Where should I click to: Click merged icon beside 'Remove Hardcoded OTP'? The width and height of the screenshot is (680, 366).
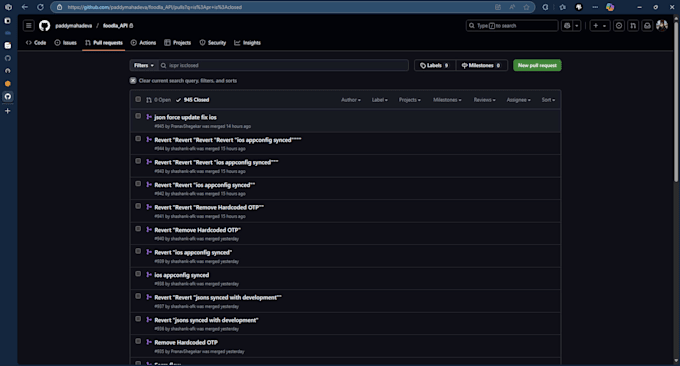click(149, 342)
